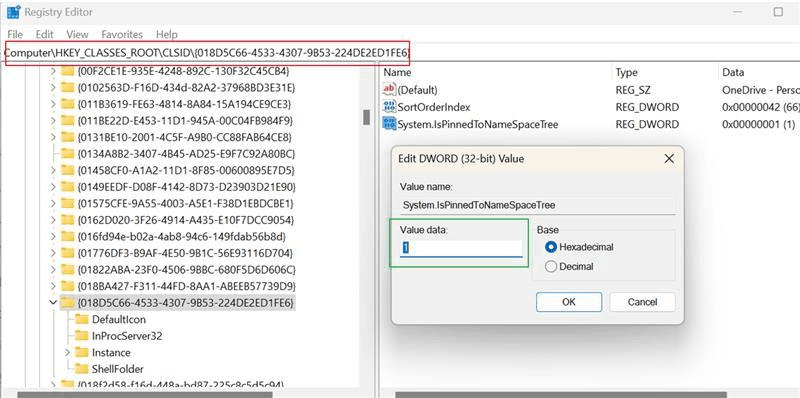Close the Edit DWORD (32-bit) Value dialog
Viewport: 800px width, 398px height.
[669, 159]
